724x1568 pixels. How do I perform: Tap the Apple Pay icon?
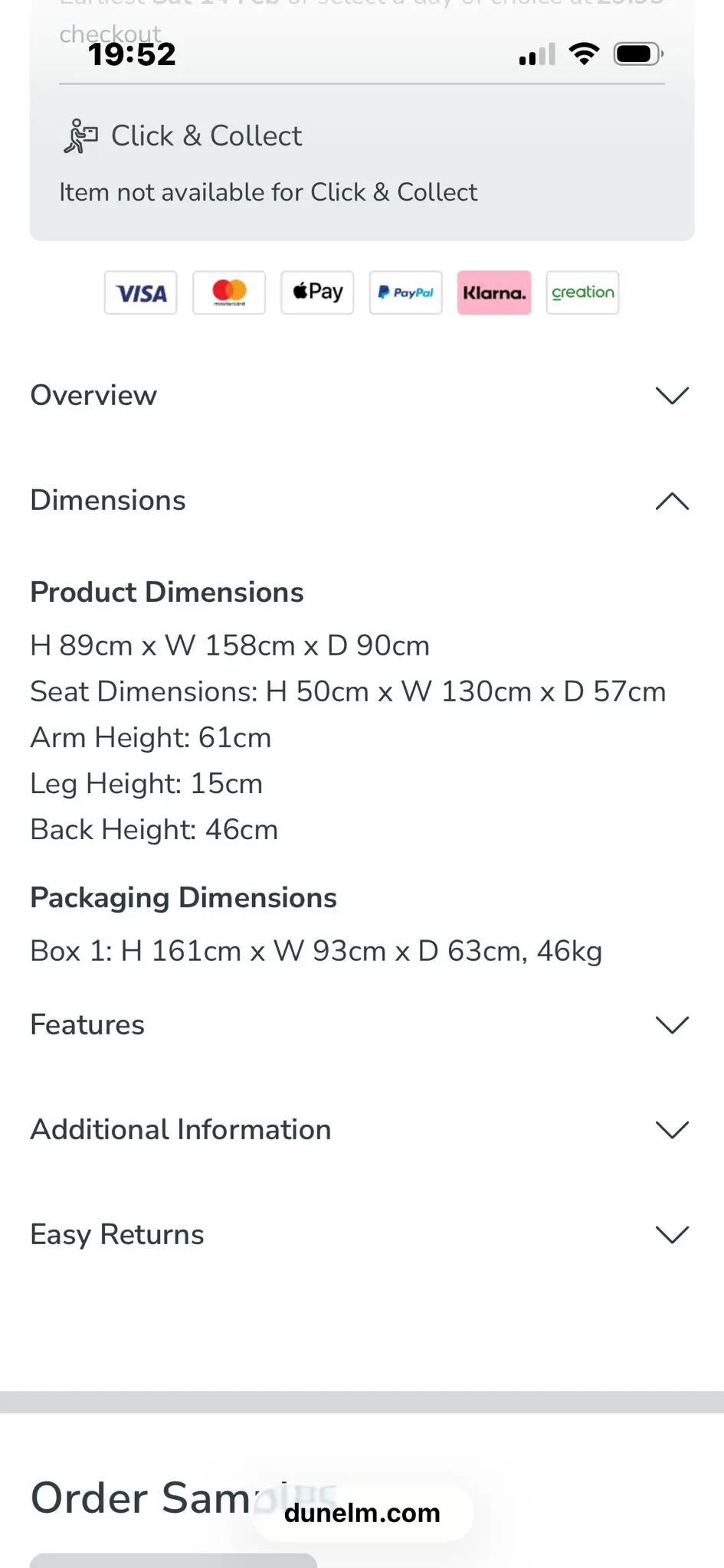tap(317, 292)
